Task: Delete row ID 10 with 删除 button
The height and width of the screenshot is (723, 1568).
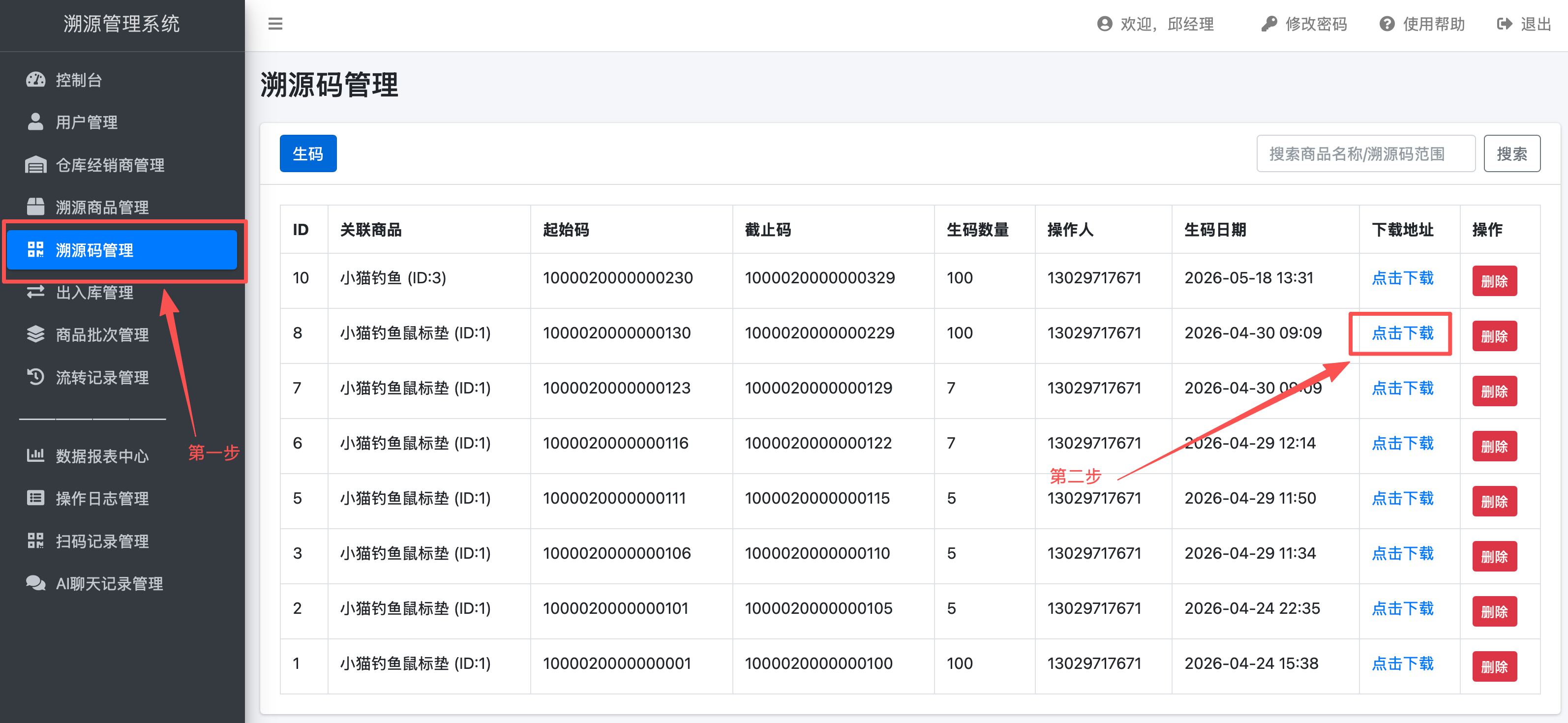Action: (x=1494, y=280)
